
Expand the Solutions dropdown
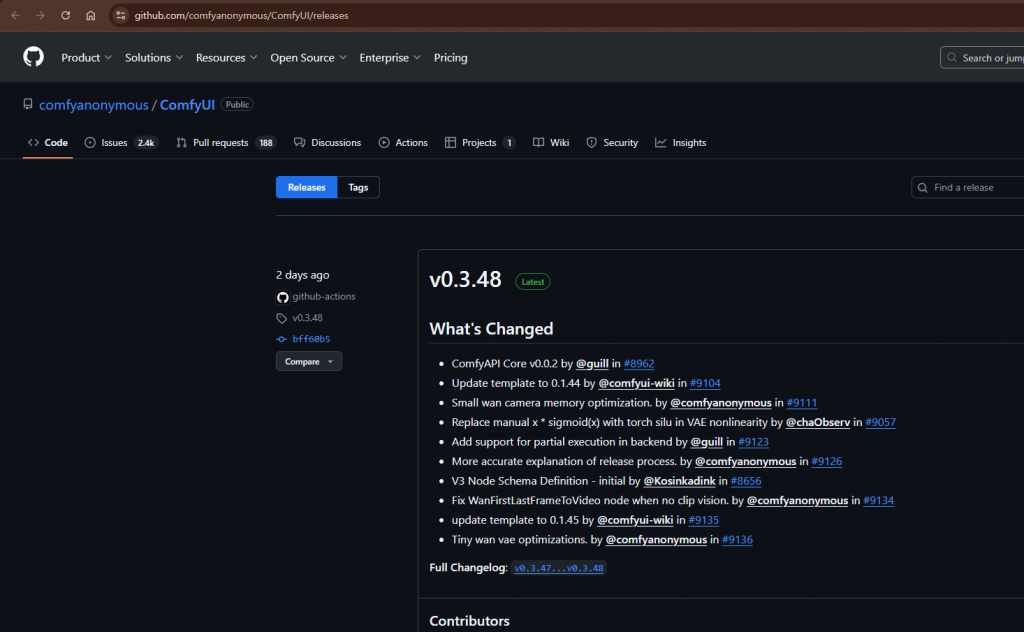point(153,57)
